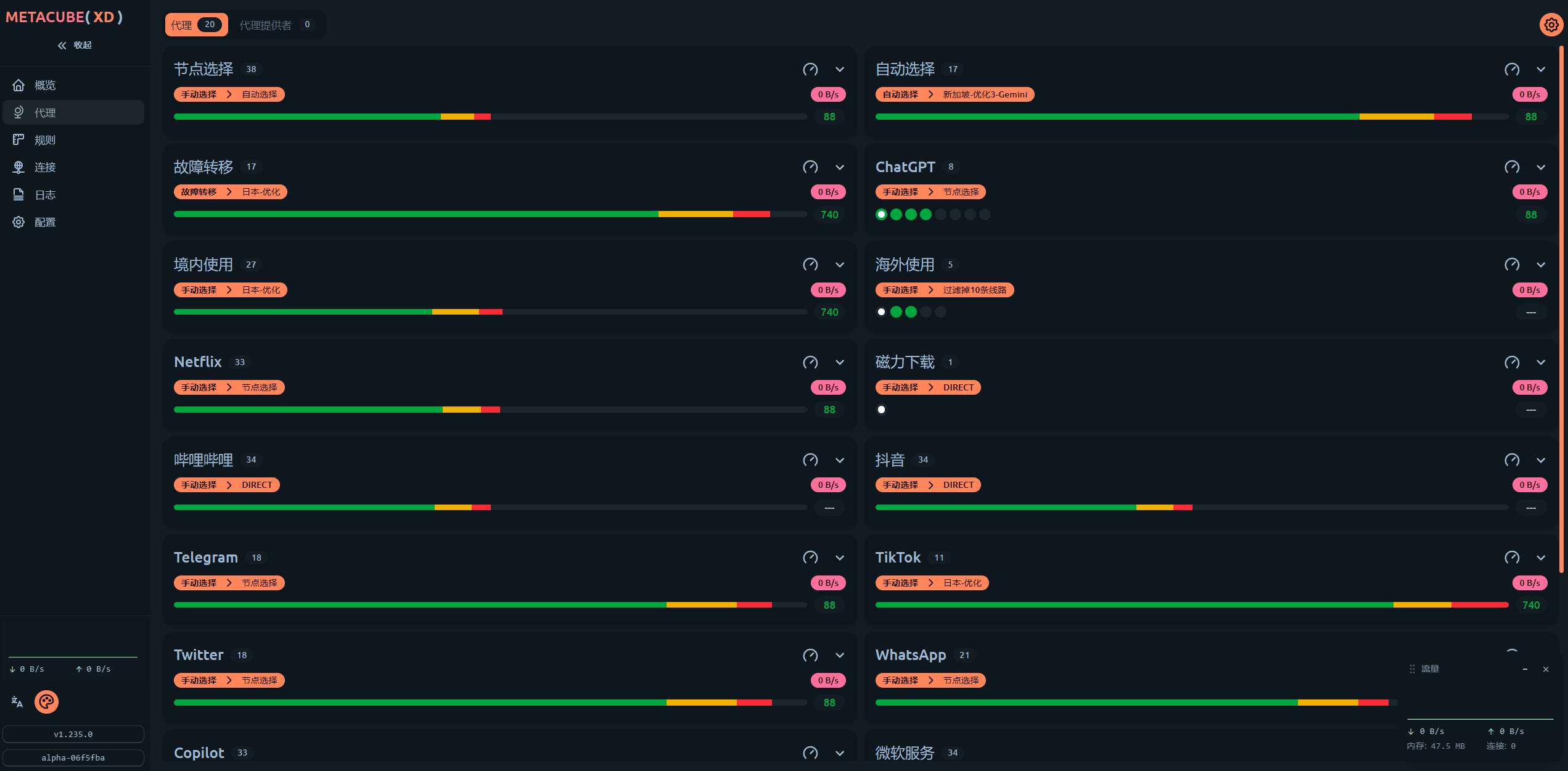Click the theme palette icon in sidebar
Image resolution: width=1568 pixels, height=771 pixels.
point(46,702)
